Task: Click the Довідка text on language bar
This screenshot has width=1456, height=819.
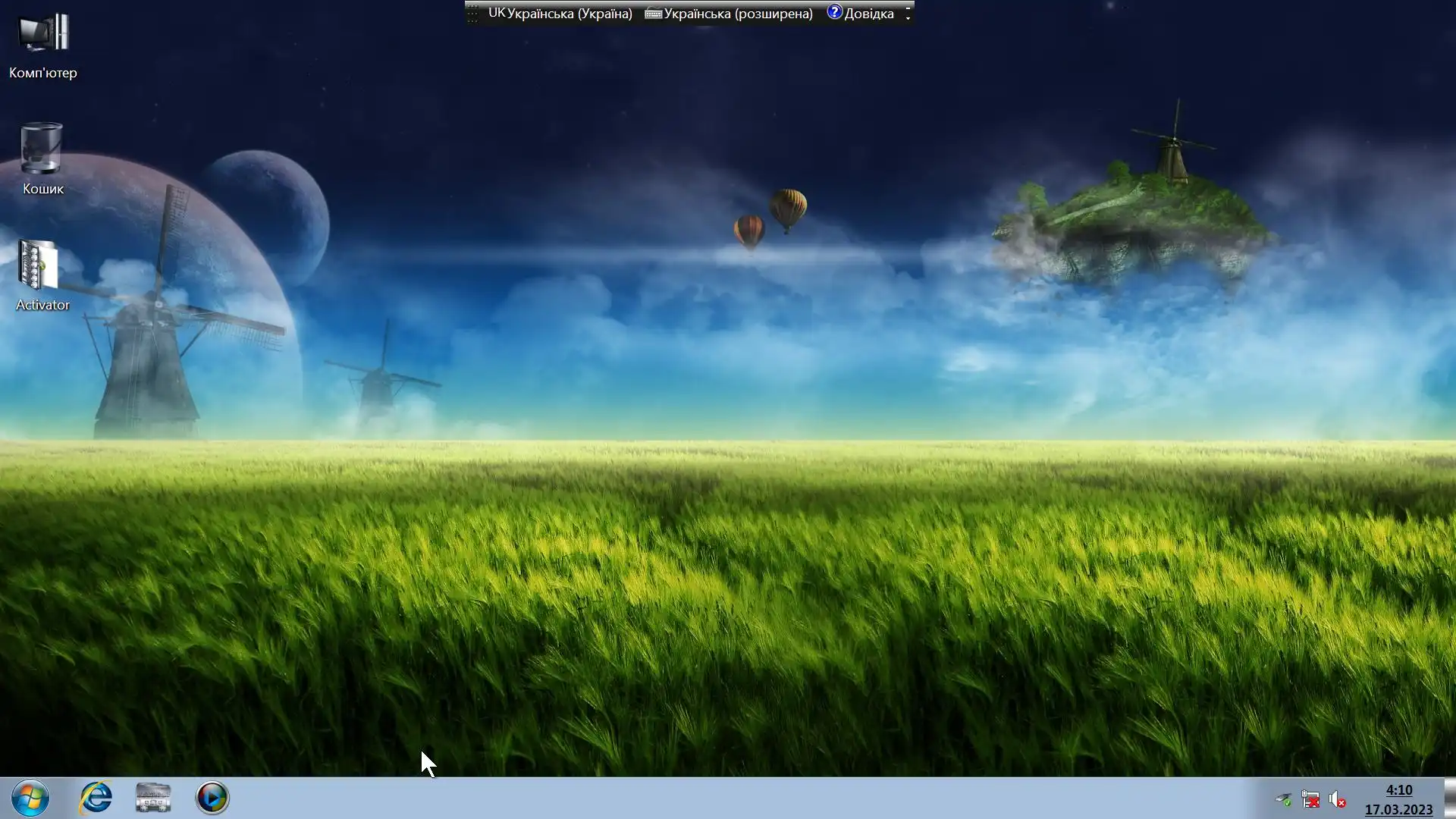Action: pyautogui.click(x=869, y=14)
